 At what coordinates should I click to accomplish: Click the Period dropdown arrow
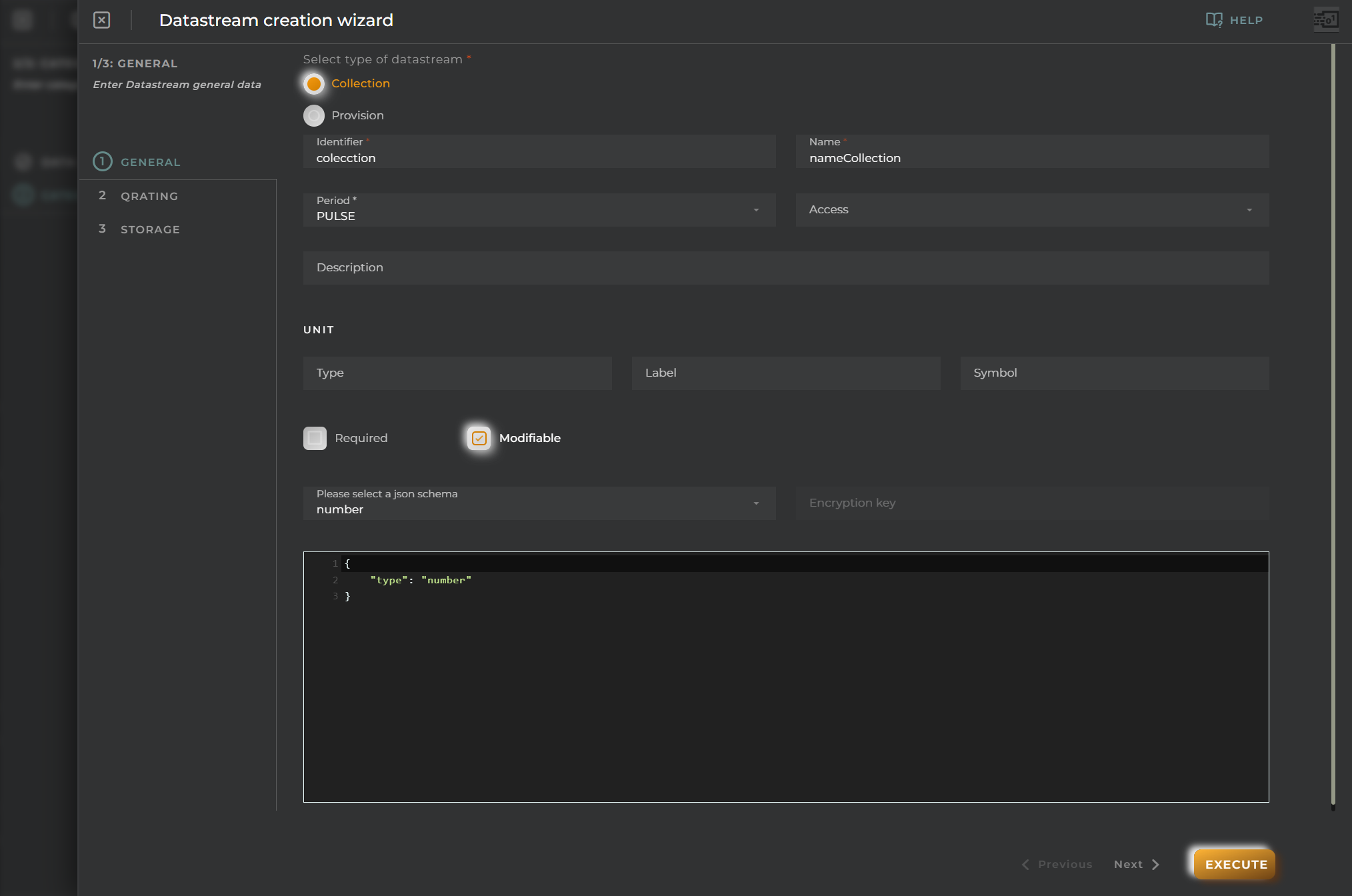756,210
